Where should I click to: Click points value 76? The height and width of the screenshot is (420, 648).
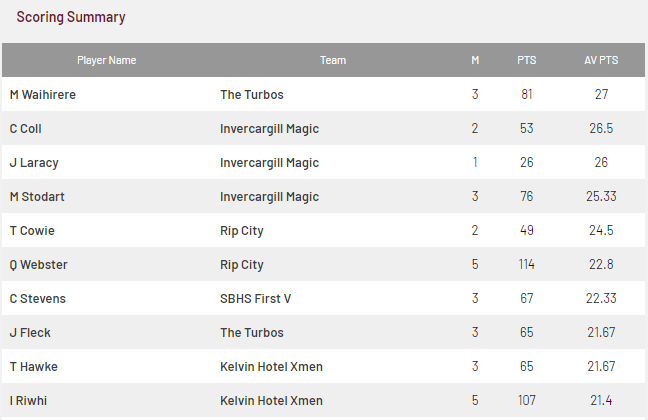click(x=526, y=196)
